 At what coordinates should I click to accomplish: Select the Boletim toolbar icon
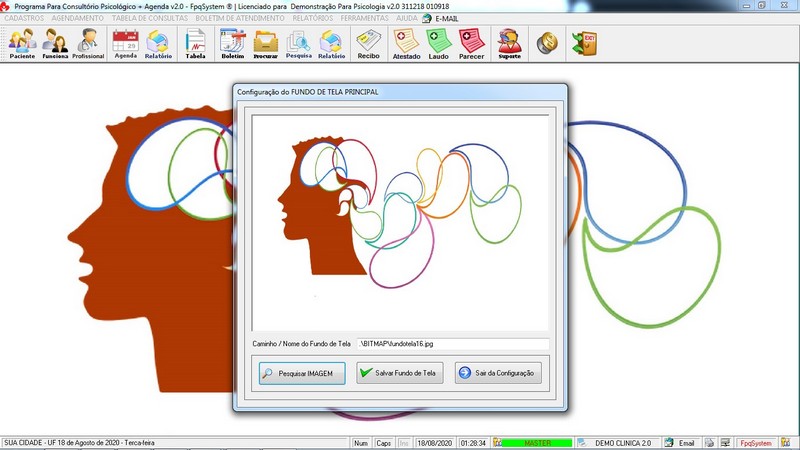tap(232, 44)
